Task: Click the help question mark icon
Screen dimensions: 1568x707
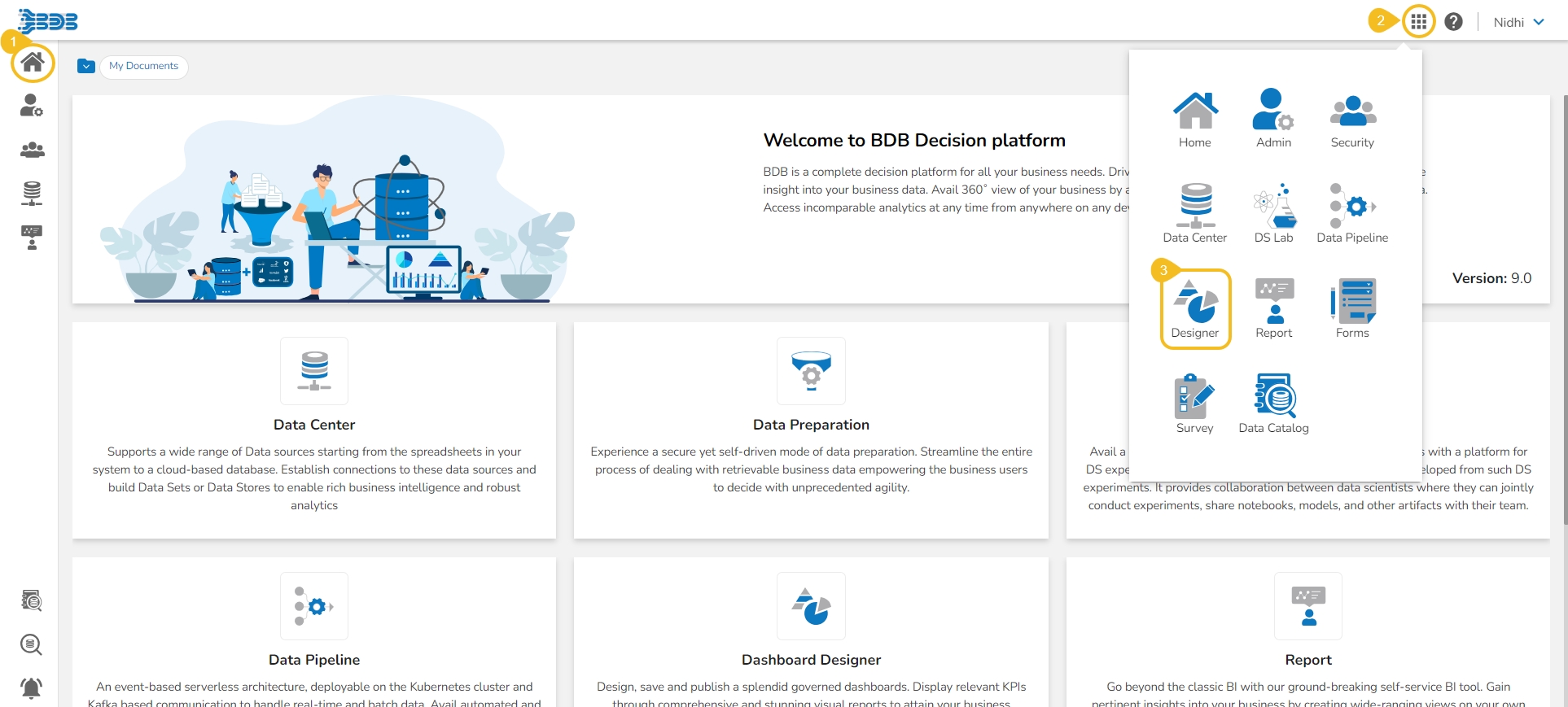Action: (1453, 22)
